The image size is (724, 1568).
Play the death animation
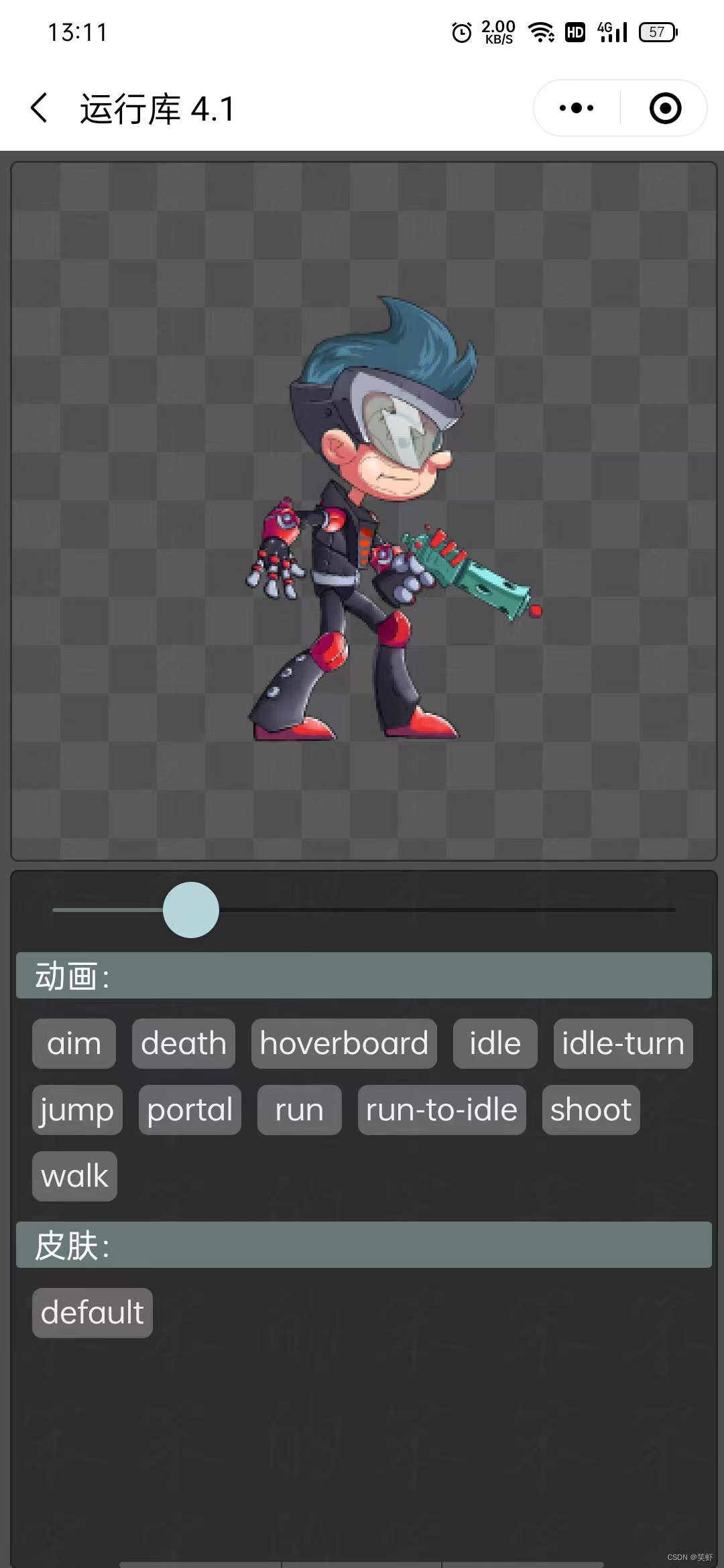coord(184,1043)
